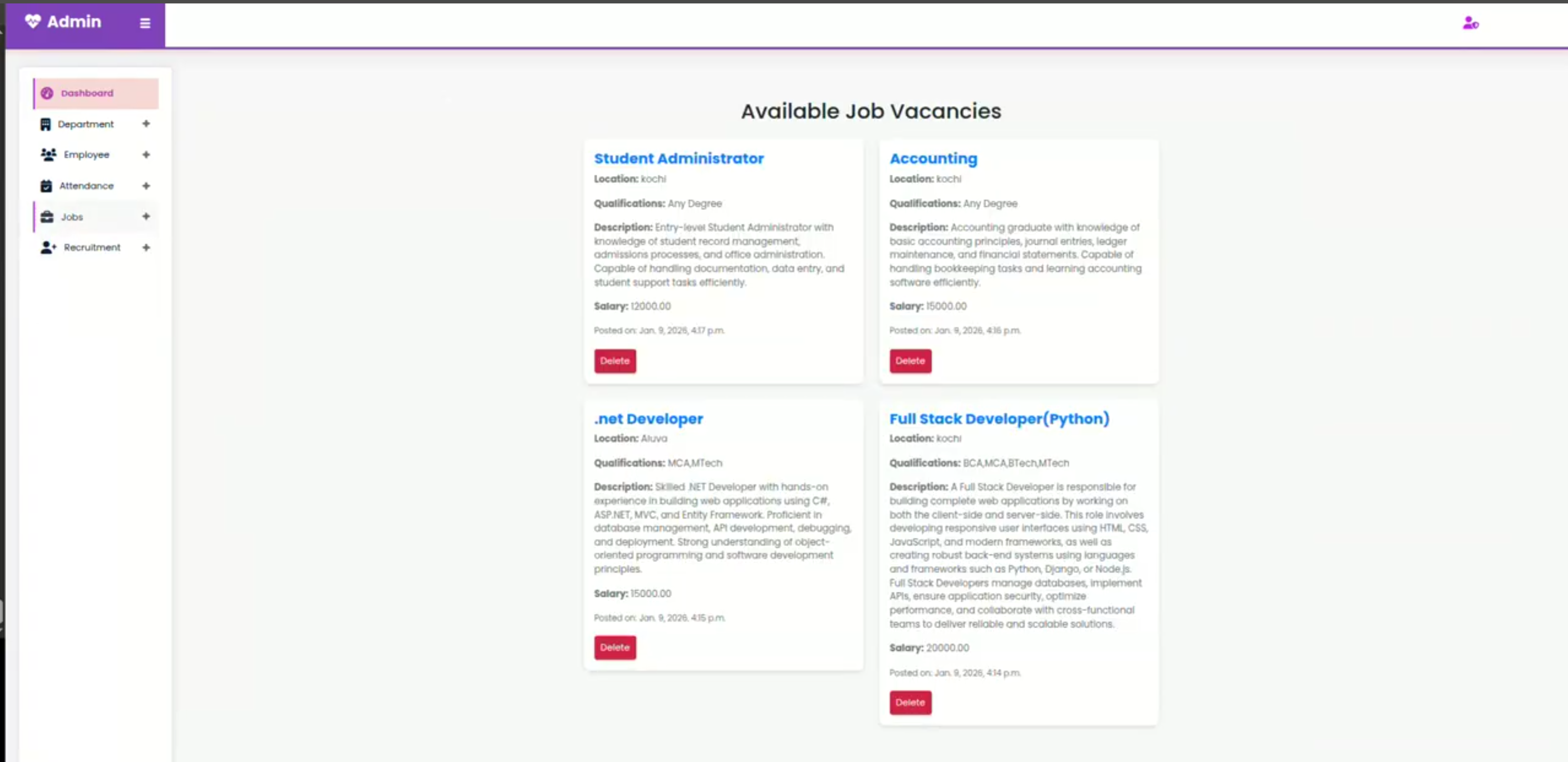Delete the Student Administrator job
Viewport: 1568px width, 762px height.
pos(615,361)
